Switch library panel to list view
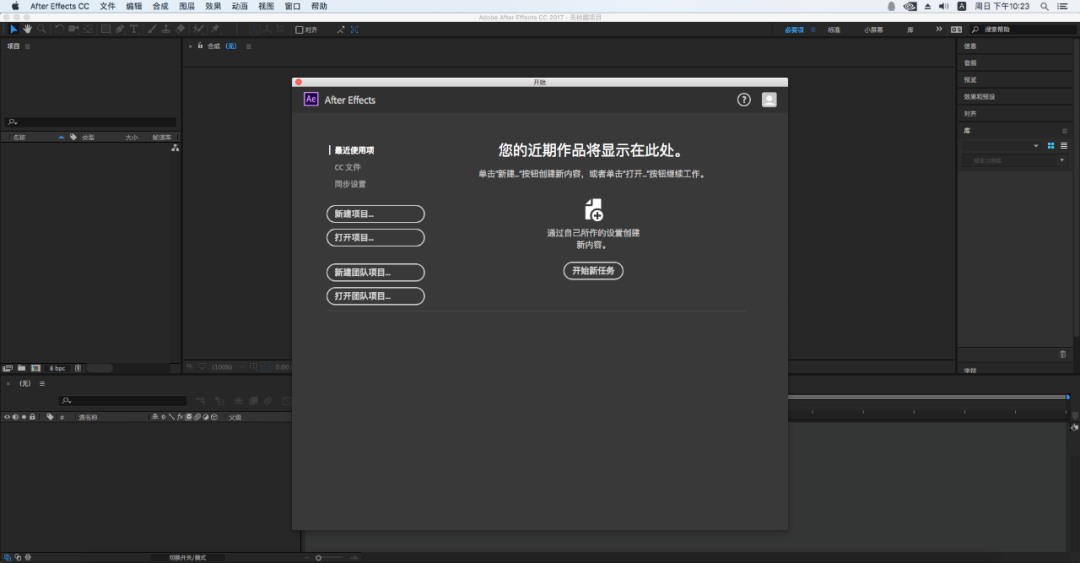 click(x=1064, y=146)
